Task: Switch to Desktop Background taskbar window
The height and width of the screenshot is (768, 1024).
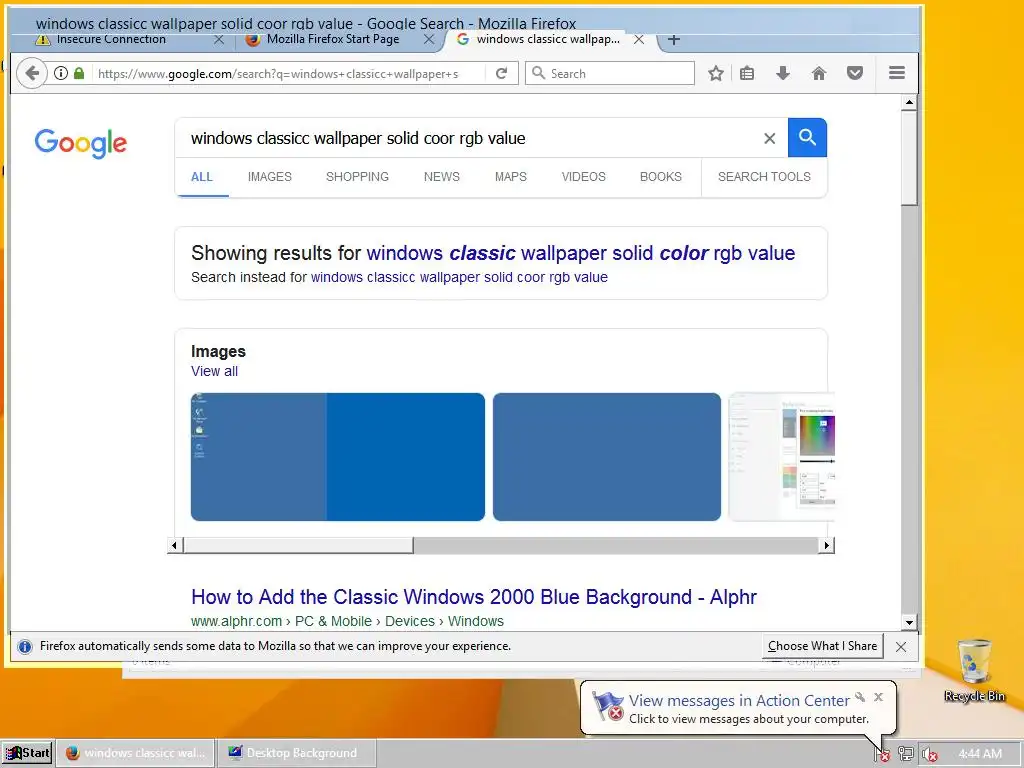Action: (297, 753)
